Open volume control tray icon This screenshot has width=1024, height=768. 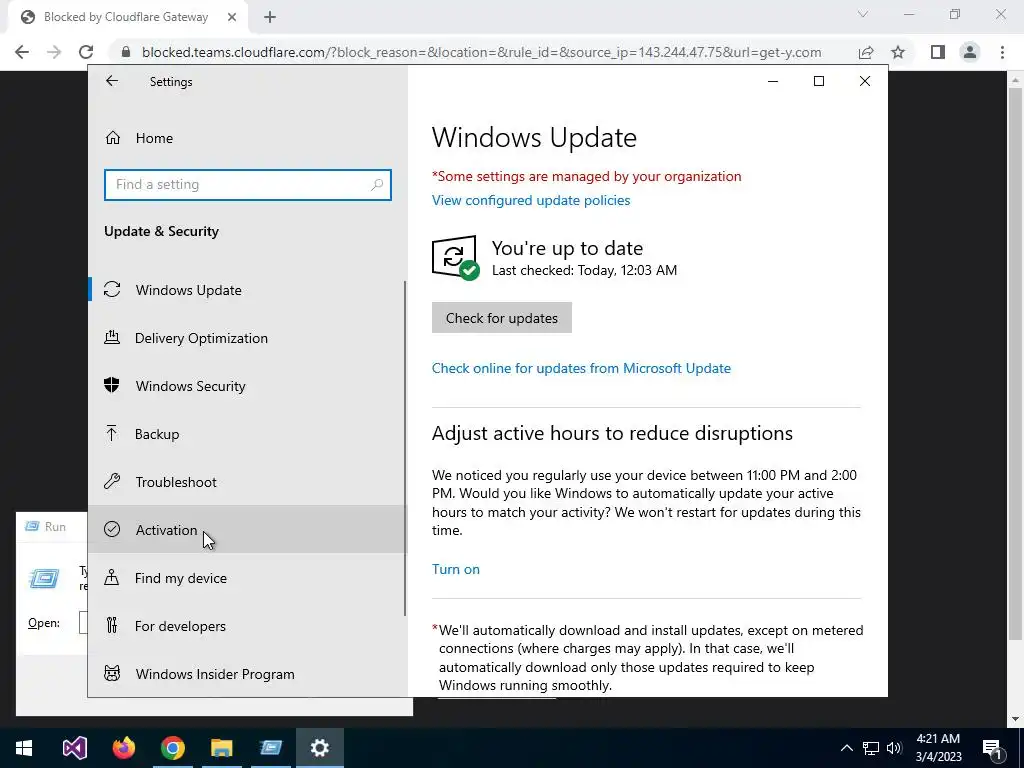click(894, 748)
